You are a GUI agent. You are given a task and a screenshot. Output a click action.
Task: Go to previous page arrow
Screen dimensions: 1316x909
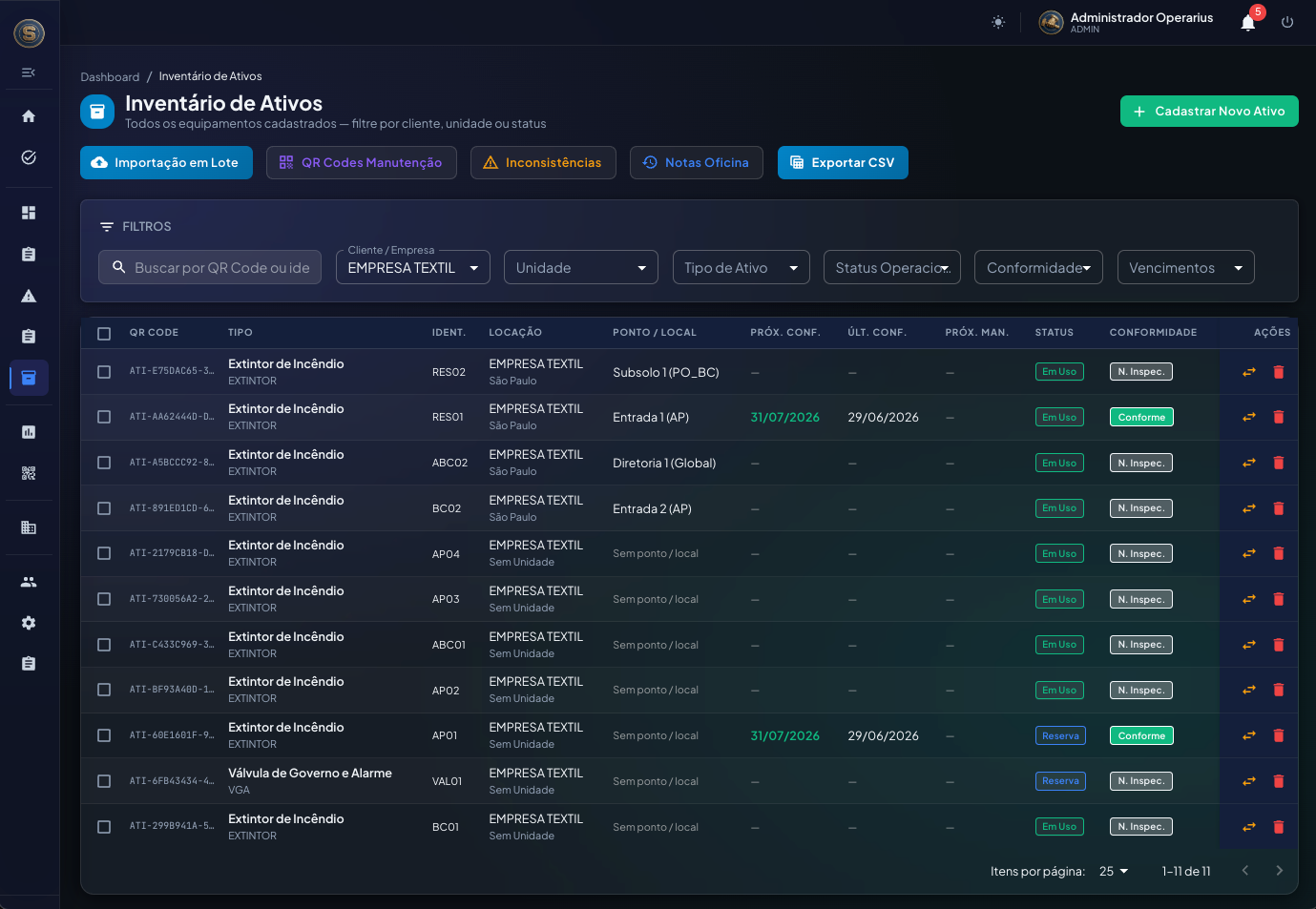[1245, 871]
